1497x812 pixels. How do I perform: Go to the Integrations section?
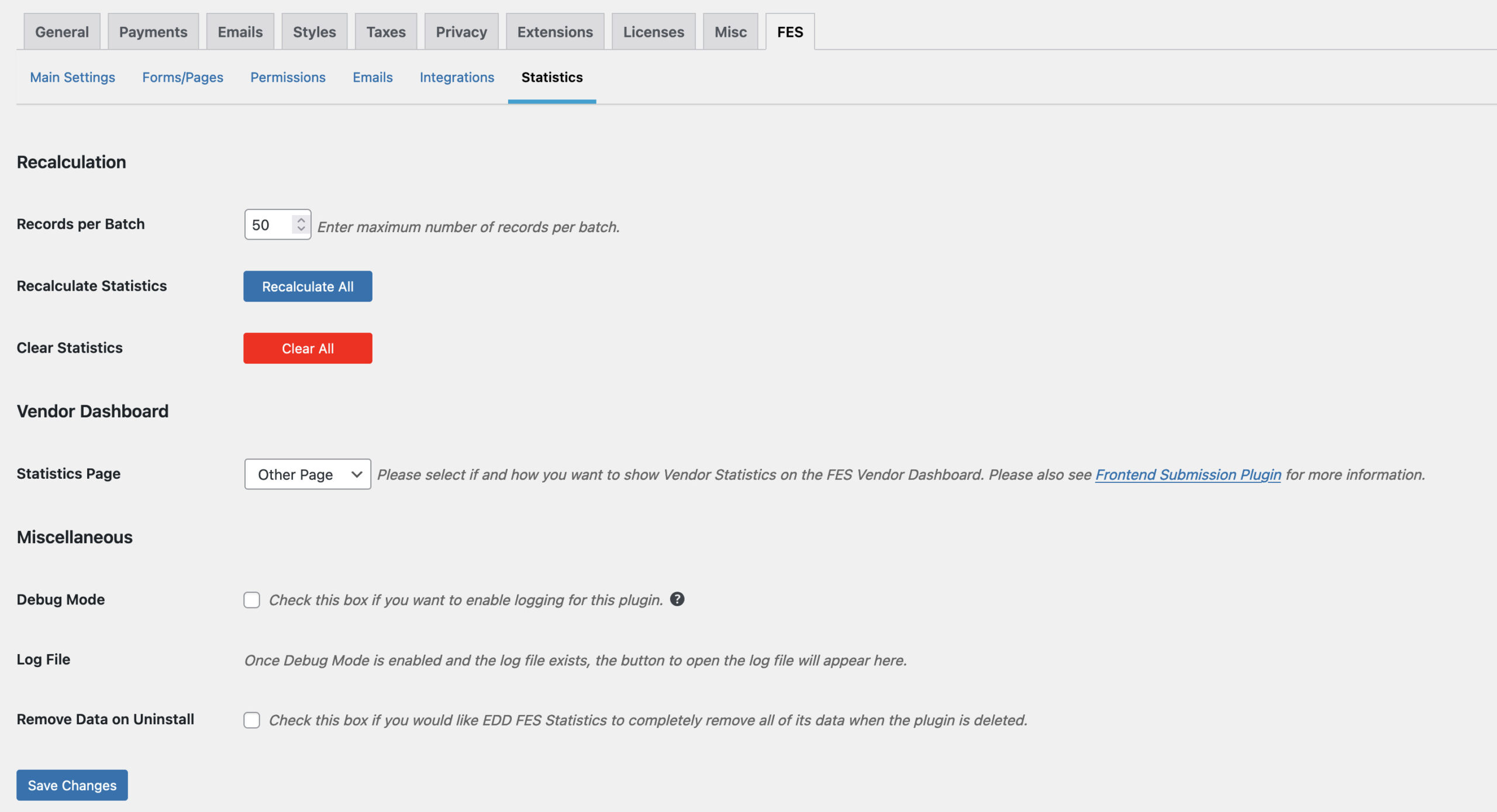[x=457, y=77]
